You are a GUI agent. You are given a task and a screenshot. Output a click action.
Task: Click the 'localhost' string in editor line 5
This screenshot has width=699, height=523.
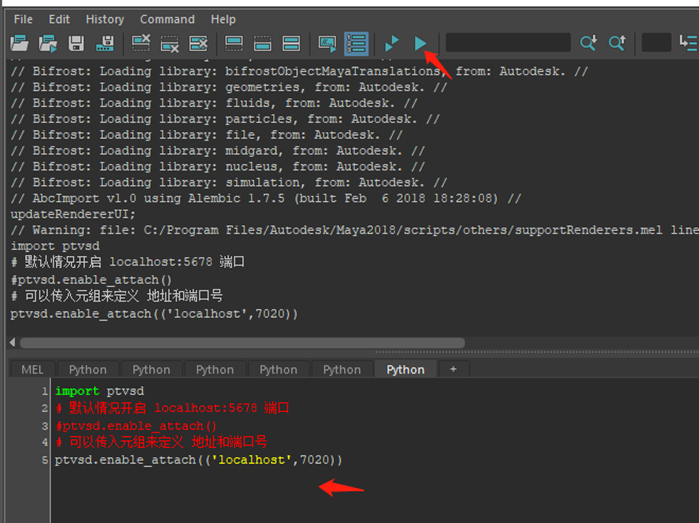pyautogui.click(x=251, y=460)
